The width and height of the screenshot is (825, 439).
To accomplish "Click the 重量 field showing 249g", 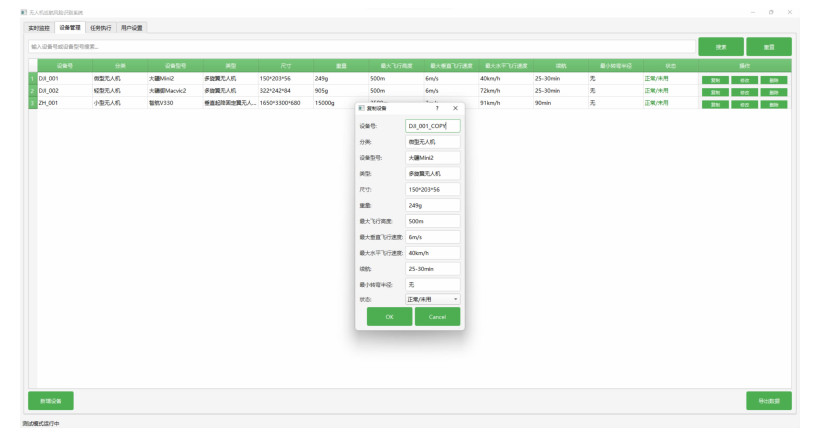I will click(432, 205).
